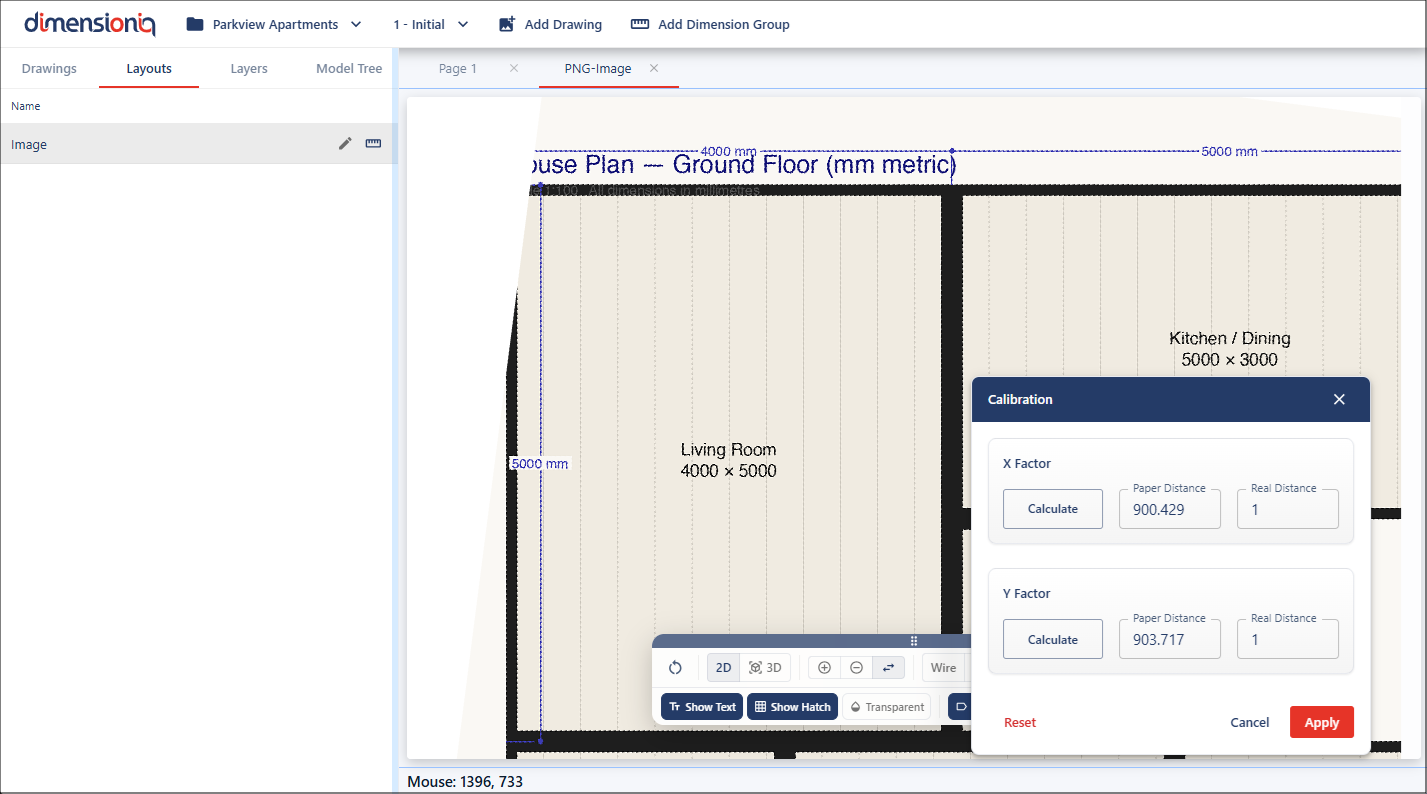Open the Model Tree tab

(349, 69)
